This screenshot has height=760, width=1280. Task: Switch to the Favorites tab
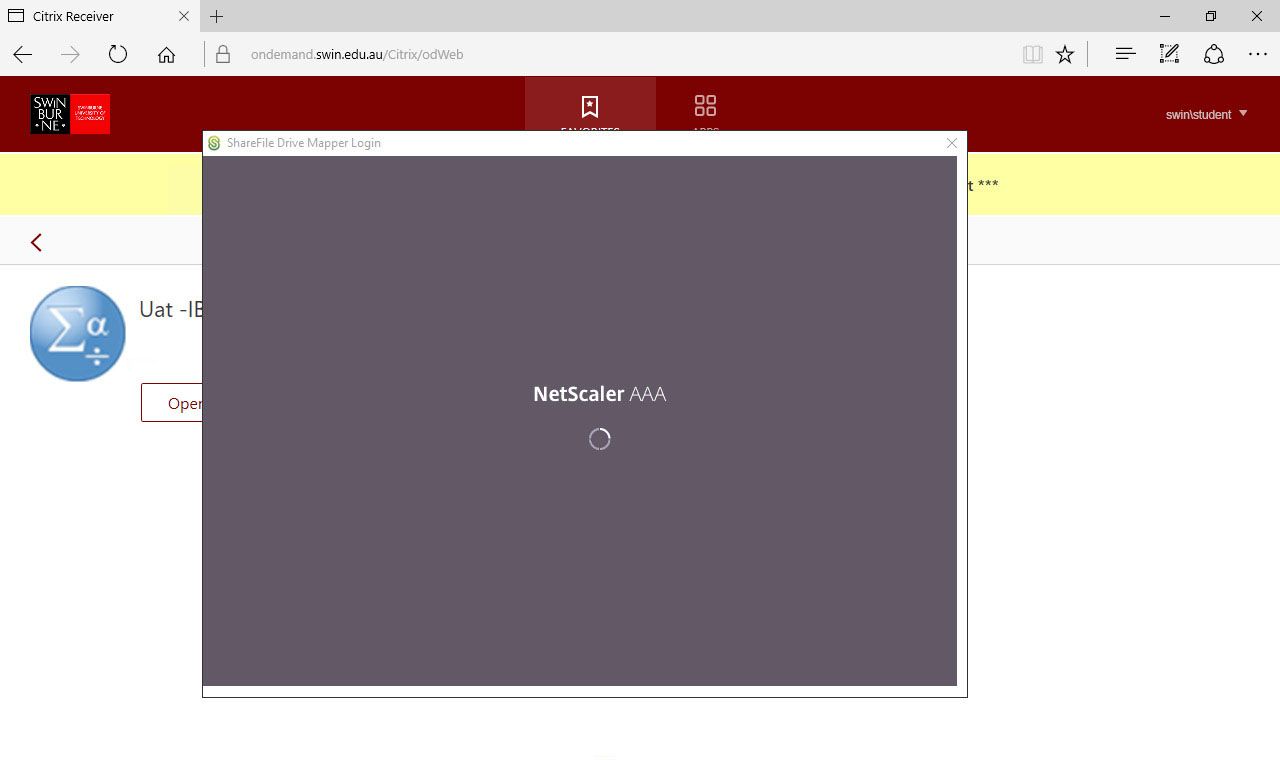(x=590, y=107)
